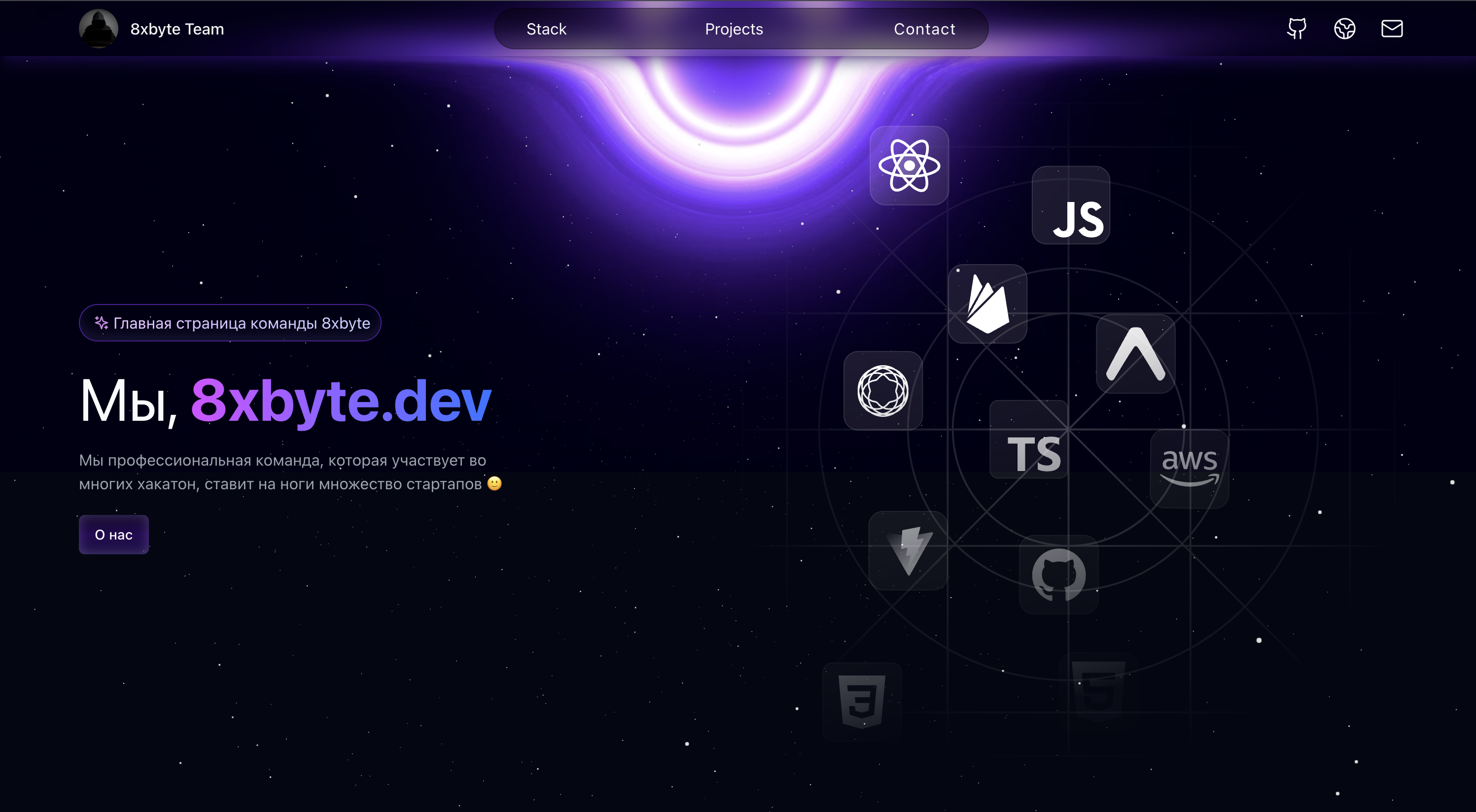This screenshot has height=812, width=1476.
Task: Select the aws icon tile
Action: 1190,469
